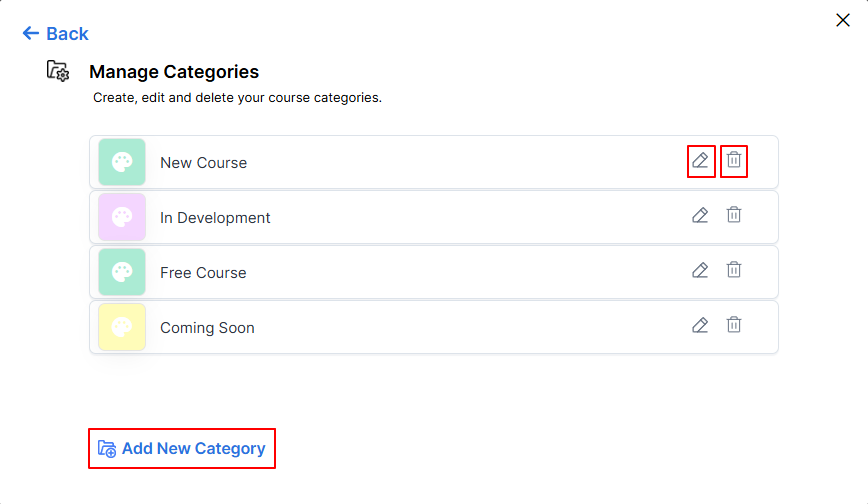The image size is (868, 504).
Task: Edit the New Course category
Action: (x=700, y=161)
